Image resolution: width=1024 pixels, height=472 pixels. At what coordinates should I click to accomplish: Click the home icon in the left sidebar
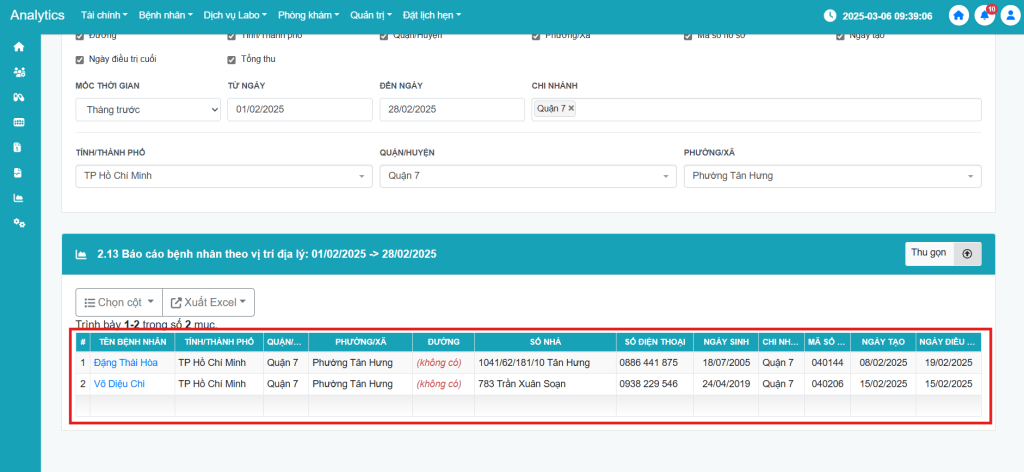click(19, 47)
